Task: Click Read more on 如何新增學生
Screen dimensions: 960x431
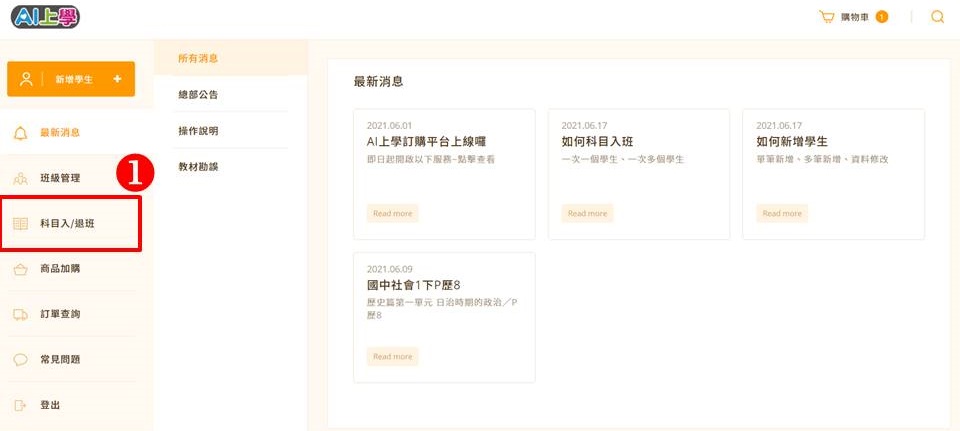Action: 782,213
